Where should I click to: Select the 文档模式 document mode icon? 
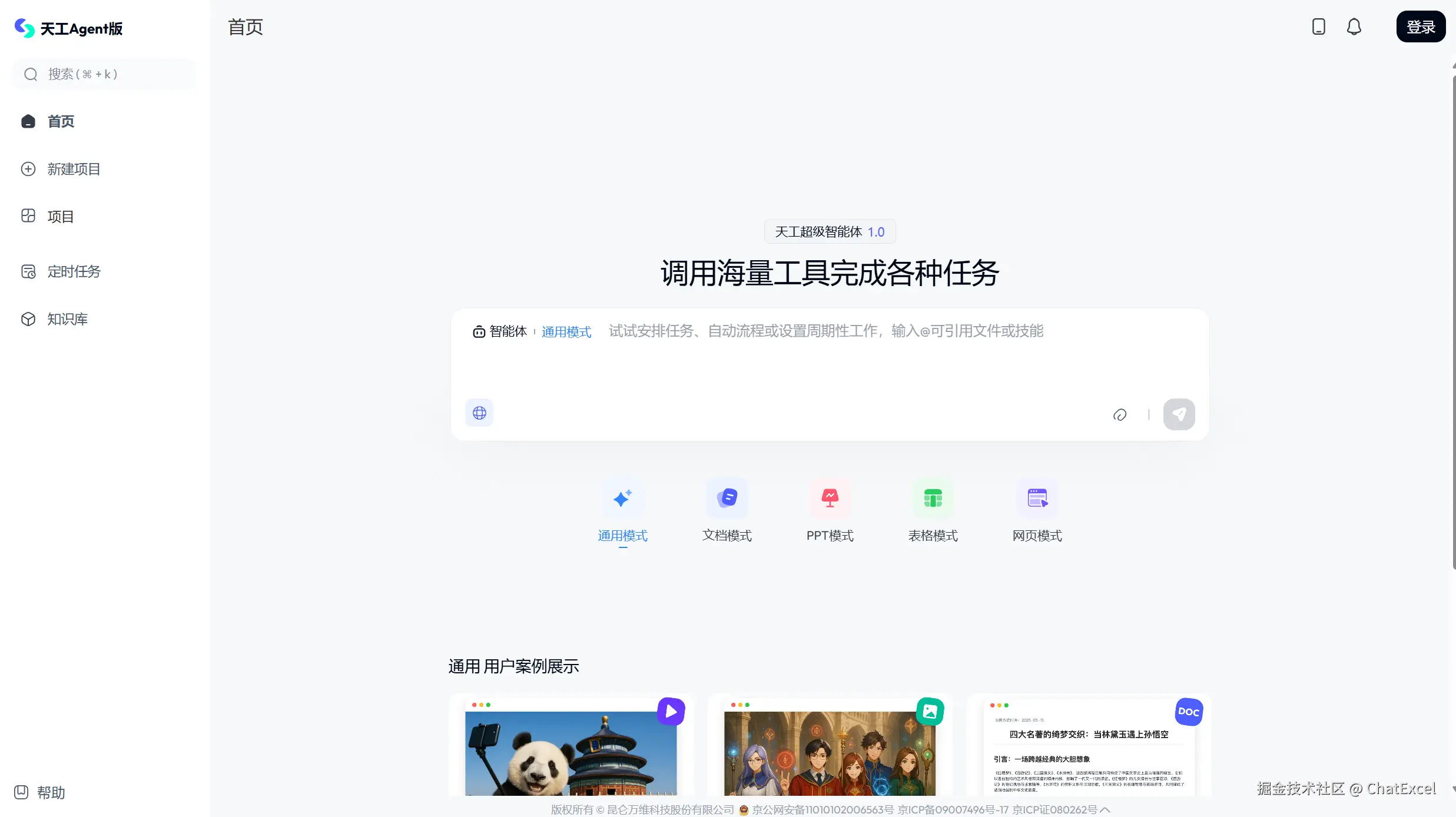(727, 499)
